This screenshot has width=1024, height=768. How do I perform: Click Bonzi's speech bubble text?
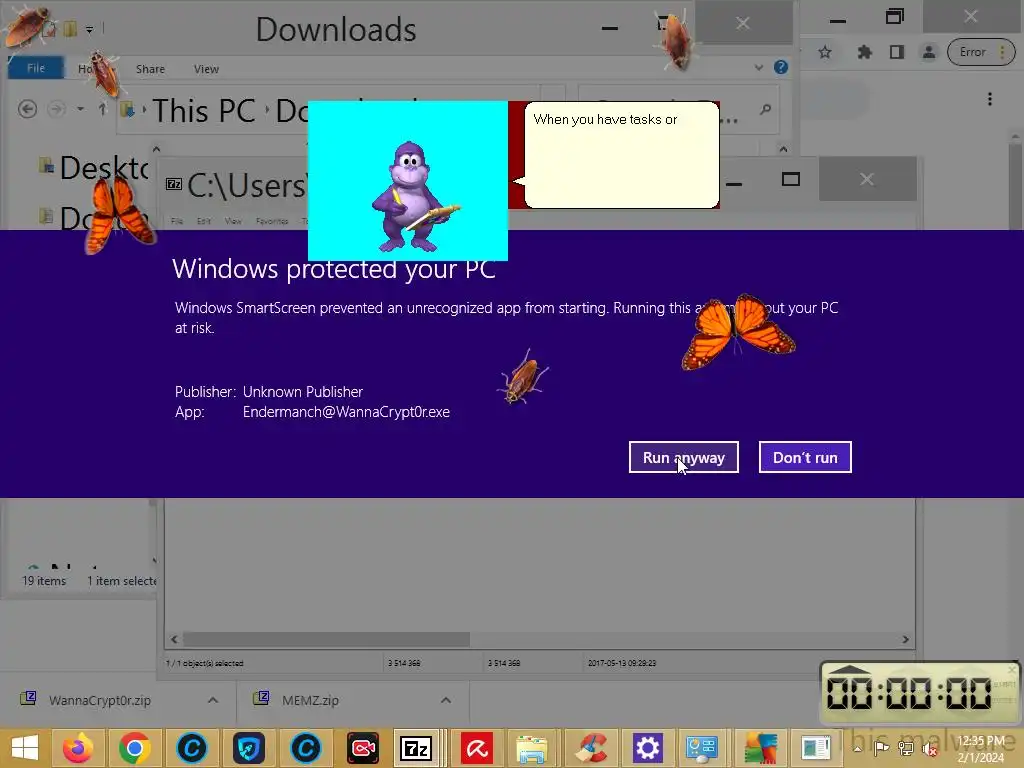click(605, 120)
